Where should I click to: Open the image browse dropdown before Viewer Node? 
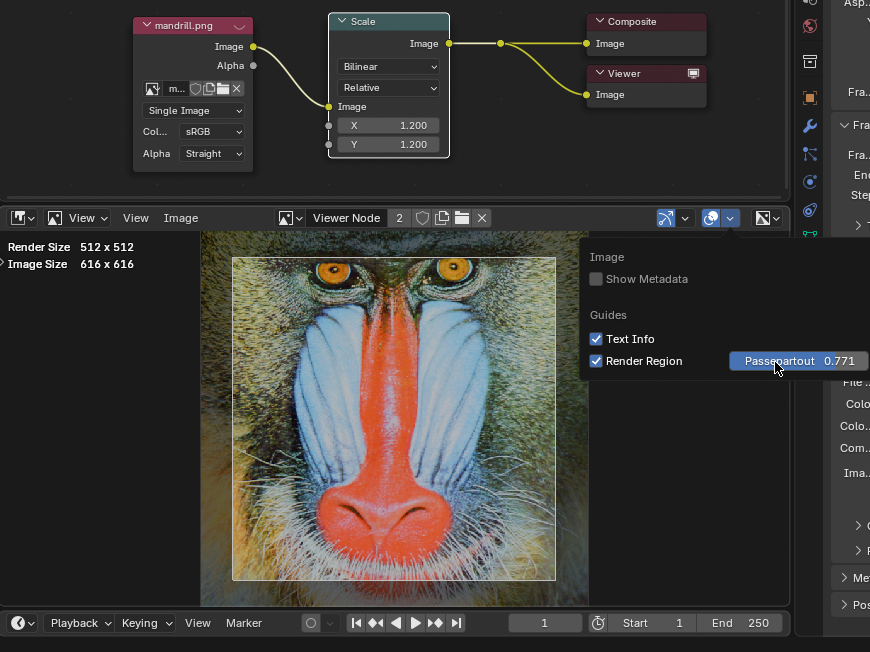(x=290, y=218)
